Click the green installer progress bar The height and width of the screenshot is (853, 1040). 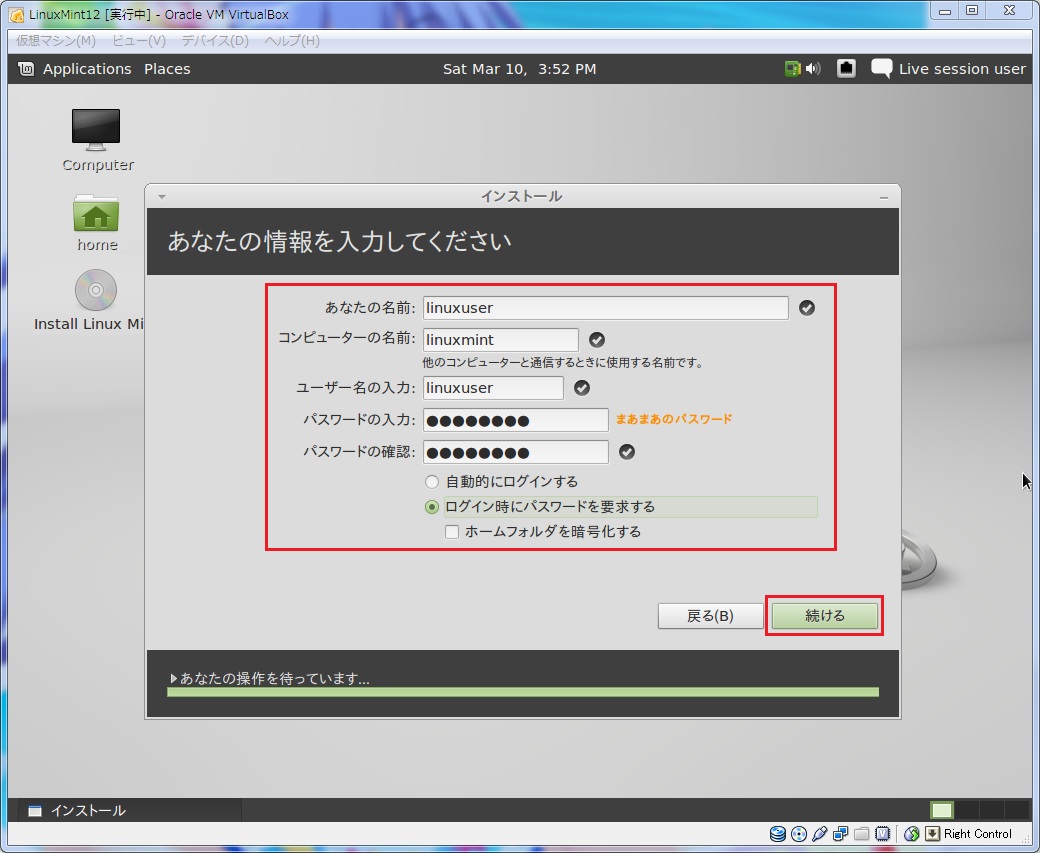click(x=523, y=692)
